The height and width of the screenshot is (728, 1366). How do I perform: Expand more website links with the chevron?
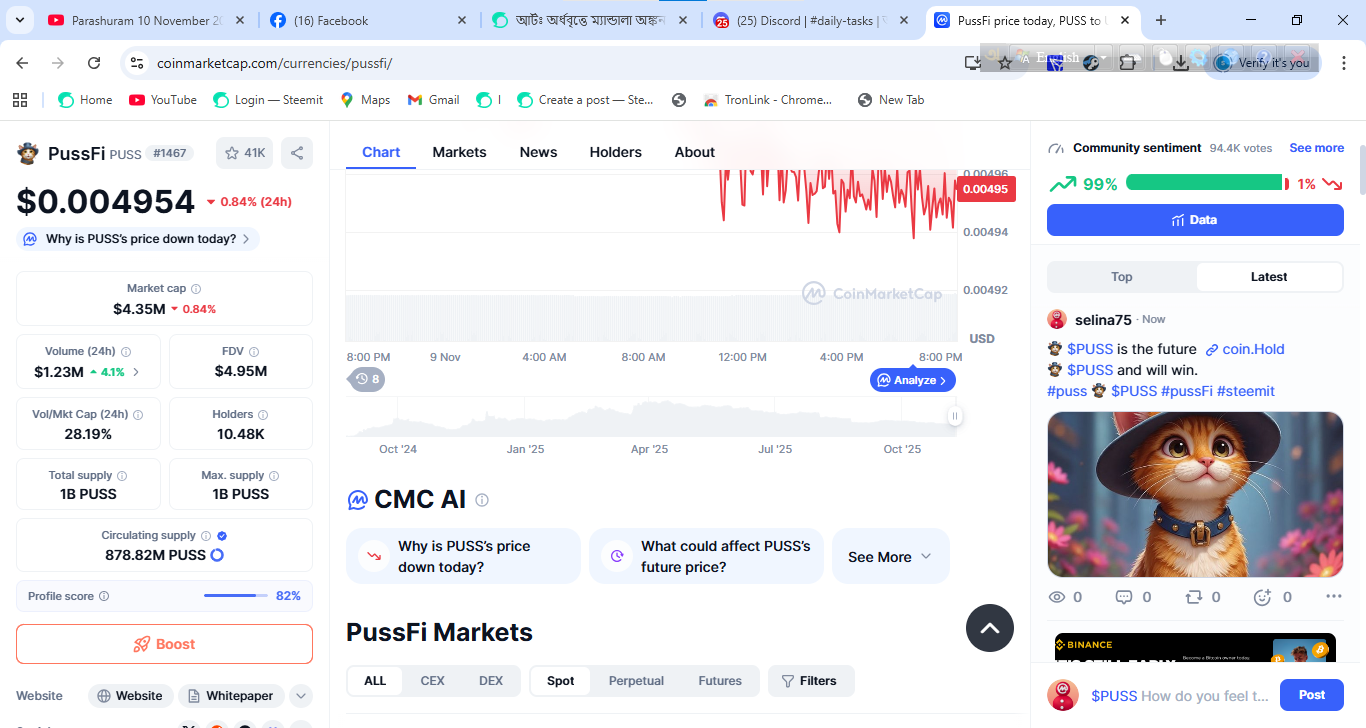point(301,696)
